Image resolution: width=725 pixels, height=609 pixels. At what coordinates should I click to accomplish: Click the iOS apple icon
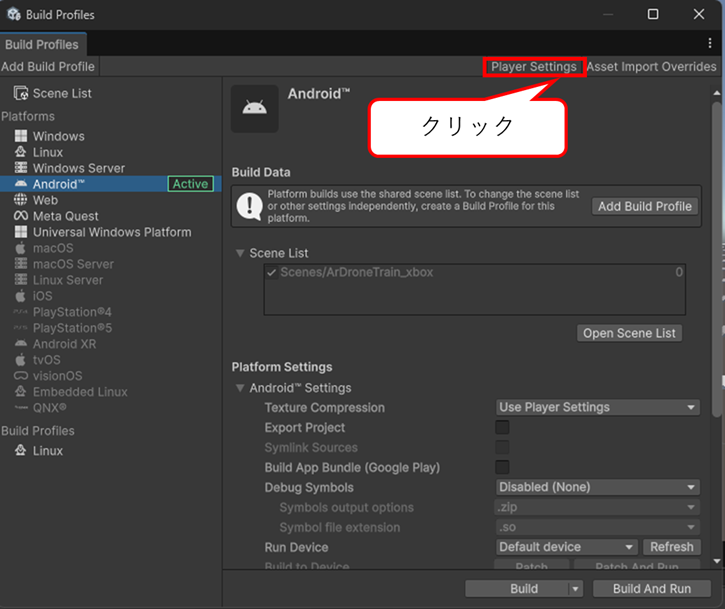(21, 295)
